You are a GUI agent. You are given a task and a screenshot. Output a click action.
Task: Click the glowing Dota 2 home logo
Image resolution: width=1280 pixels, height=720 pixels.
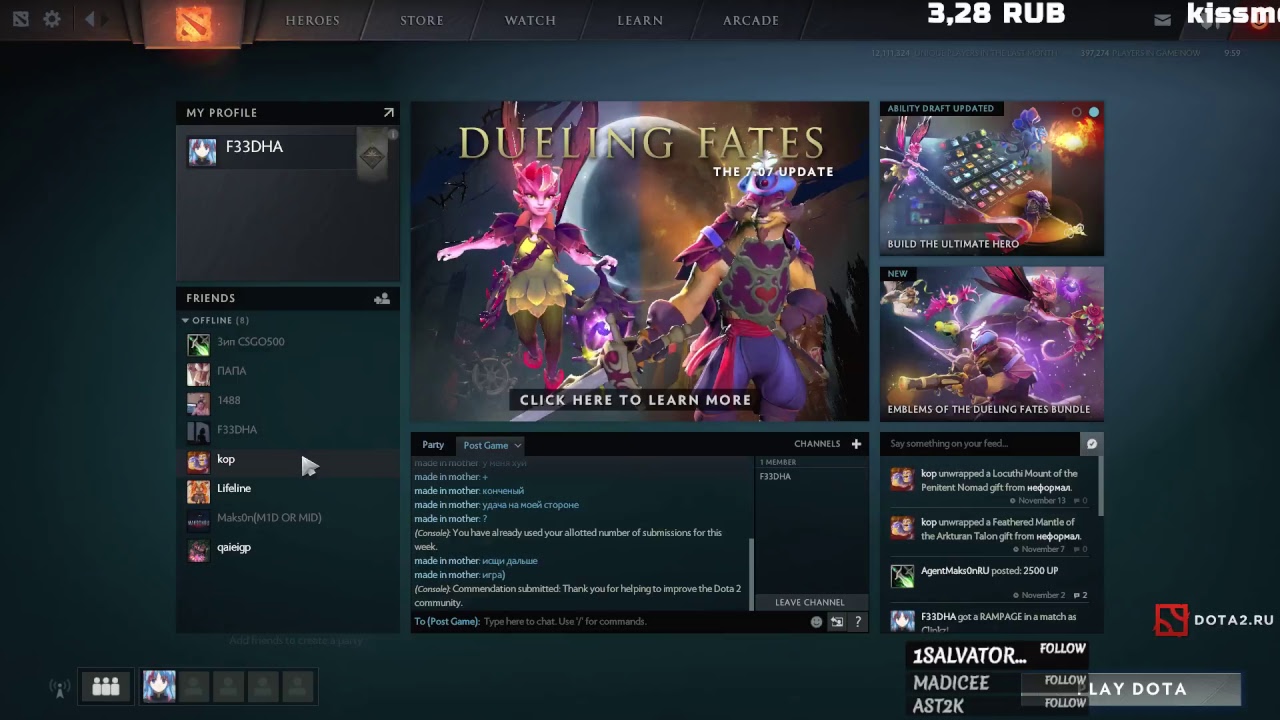tap(193, 22)
